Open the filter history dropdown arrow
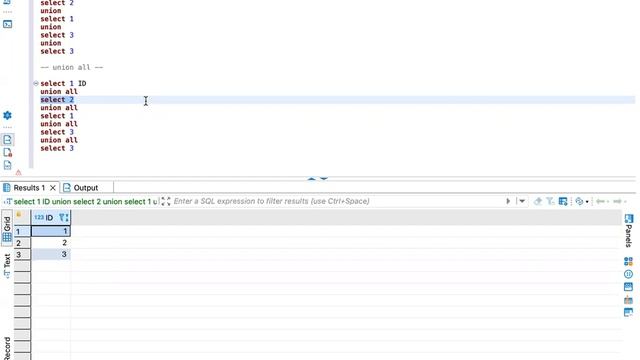 tap(522, 201)
